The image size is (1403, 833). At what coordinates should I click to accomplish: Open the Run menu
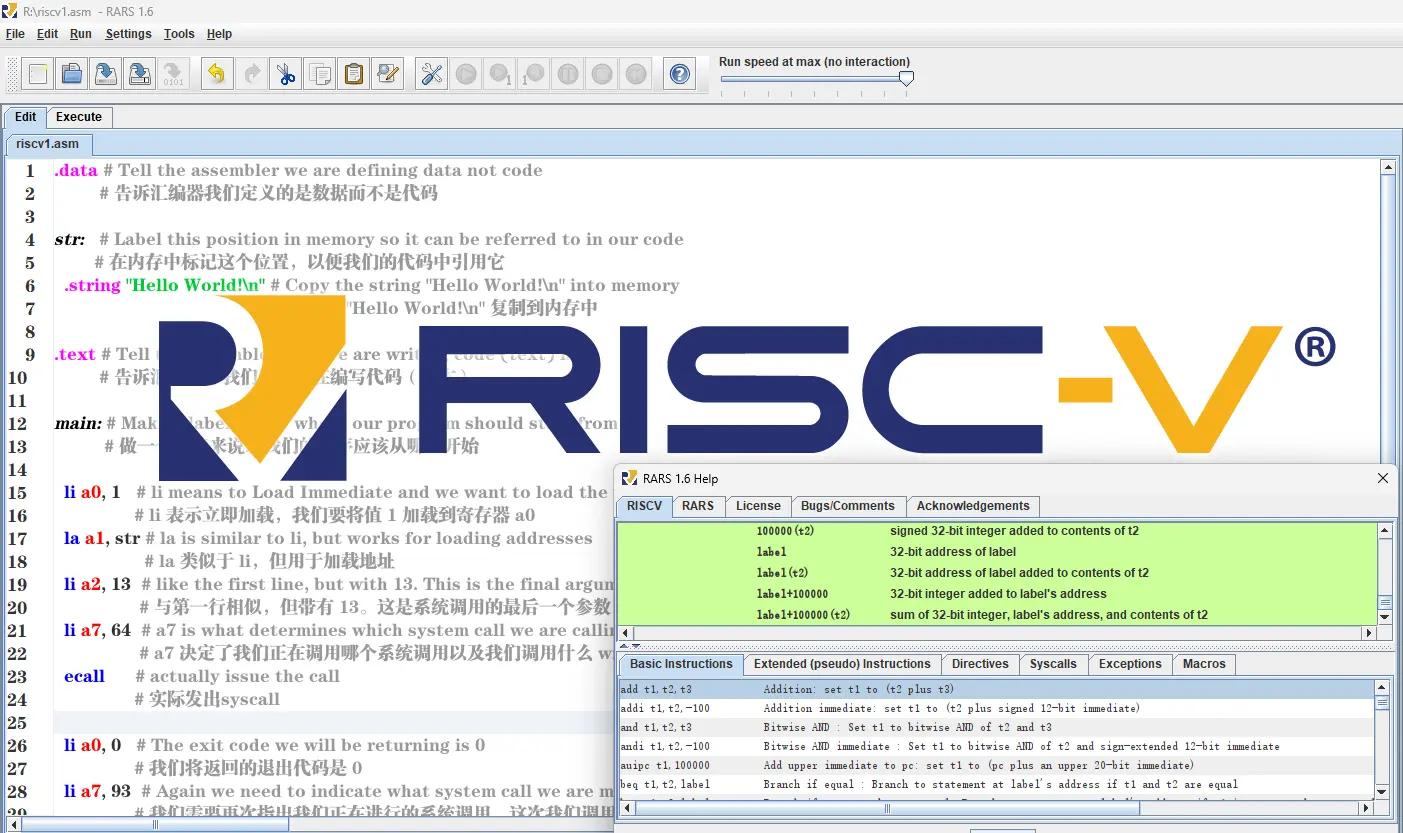[81, 34]
